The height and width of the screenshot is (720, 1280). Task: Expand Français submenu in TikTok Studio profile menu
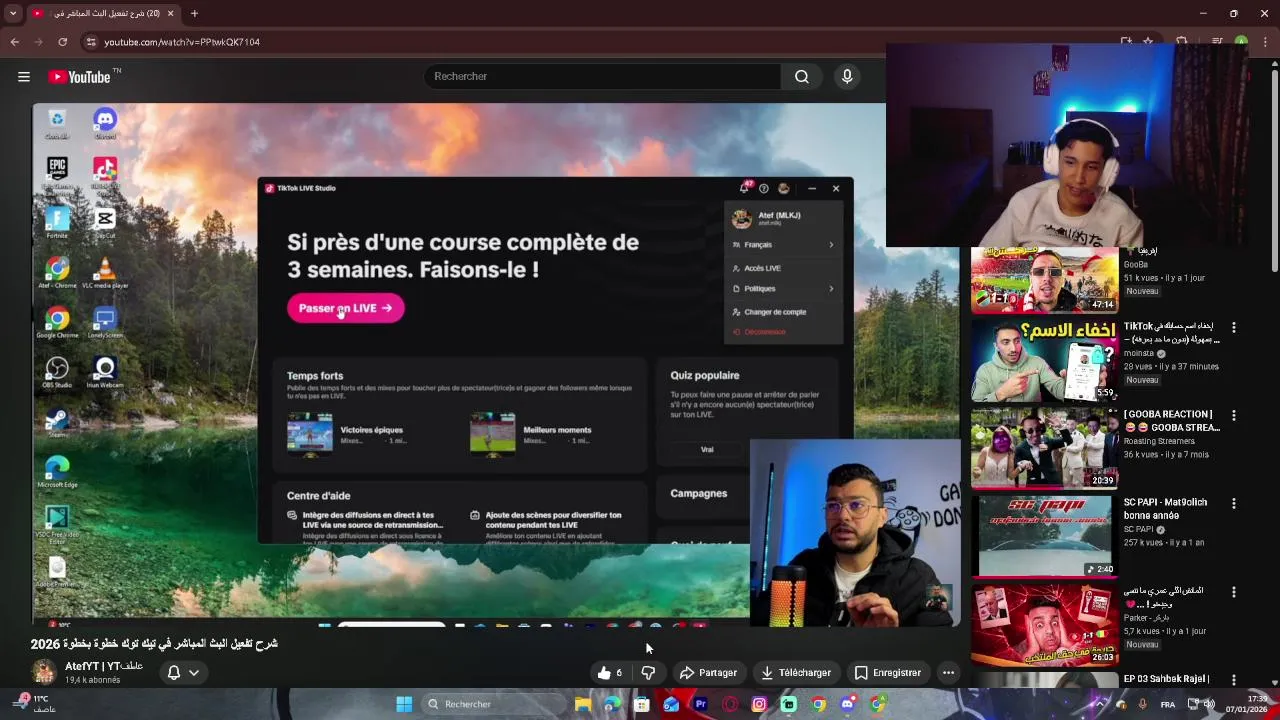click(783, 244)
